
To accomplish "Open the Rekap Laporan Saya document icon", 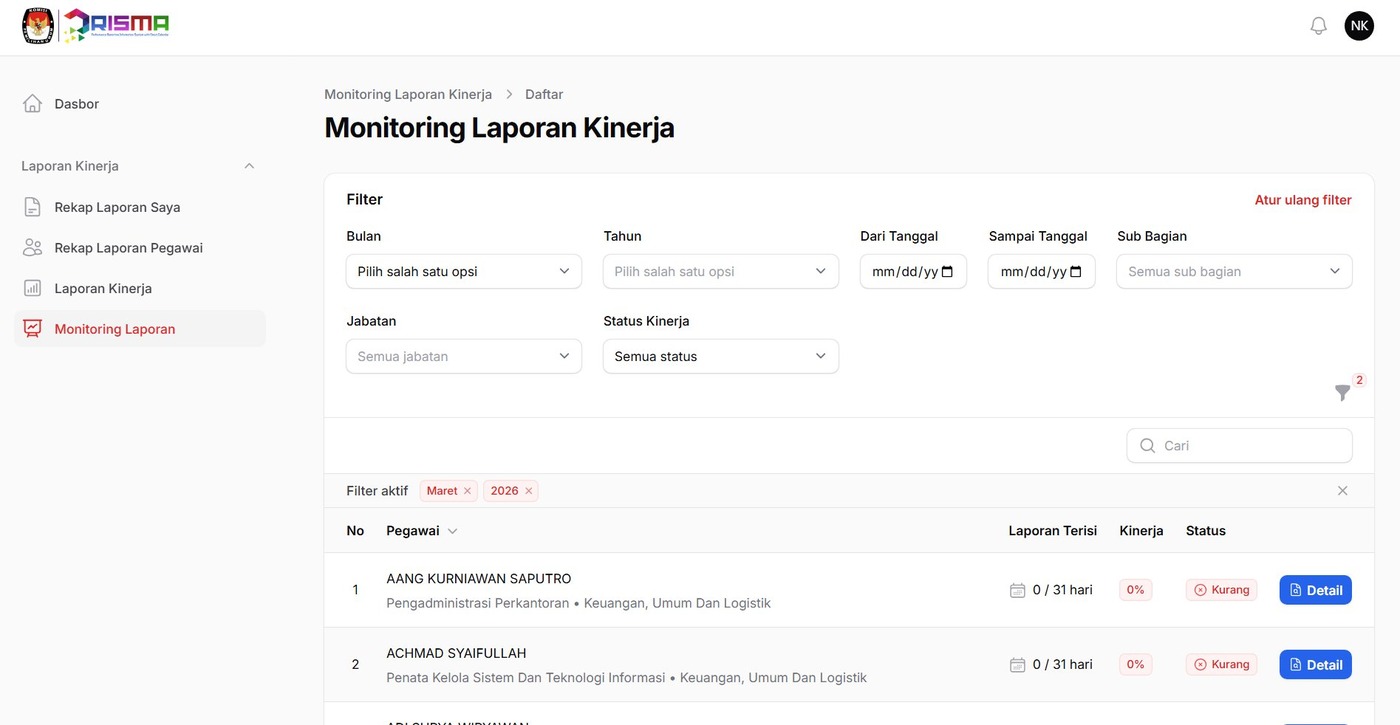I will point(31,207).
